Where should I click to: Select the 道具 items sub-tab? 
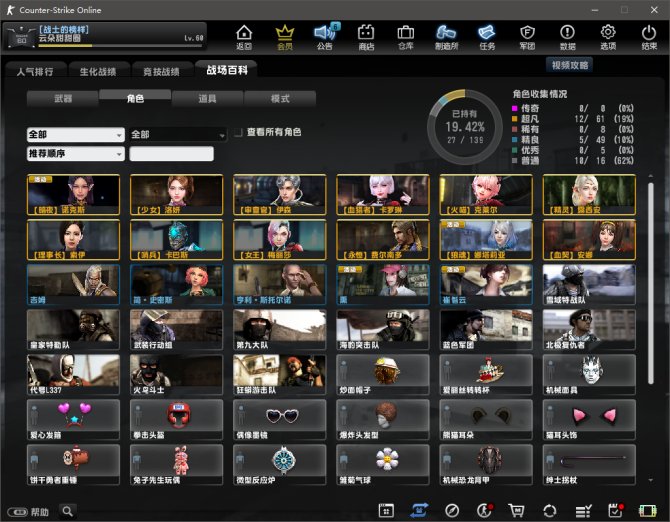pos(207,98)
